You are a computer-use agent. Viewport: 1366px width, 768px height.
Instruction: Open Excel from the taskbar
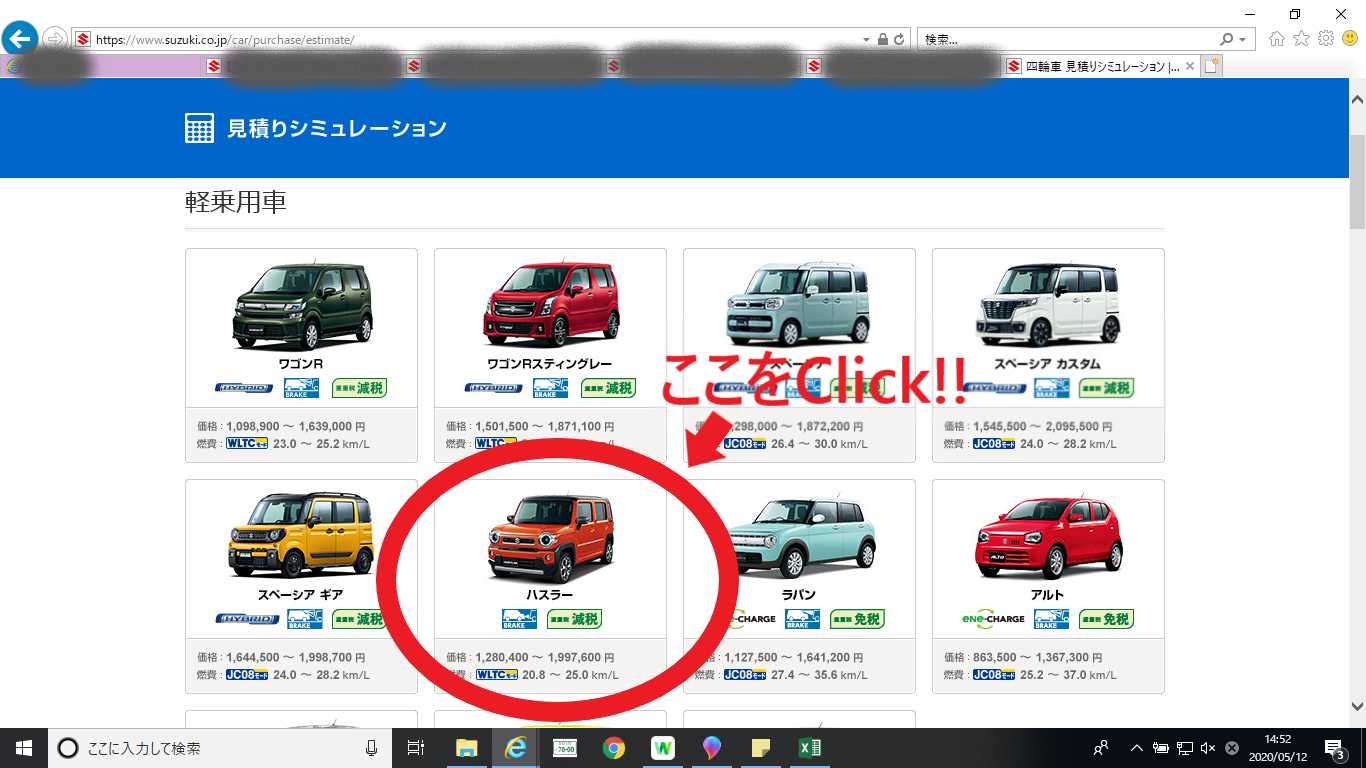coord(810,748)
